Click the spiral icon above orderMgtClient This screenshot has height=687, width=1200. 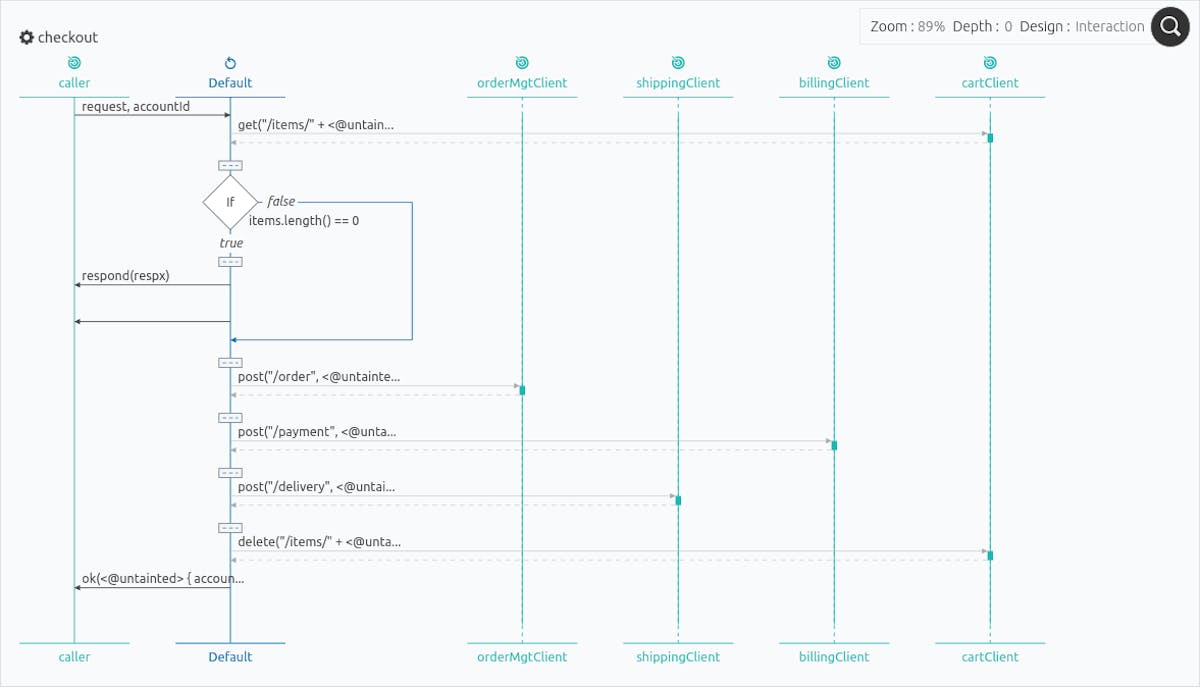pos(521,60)
